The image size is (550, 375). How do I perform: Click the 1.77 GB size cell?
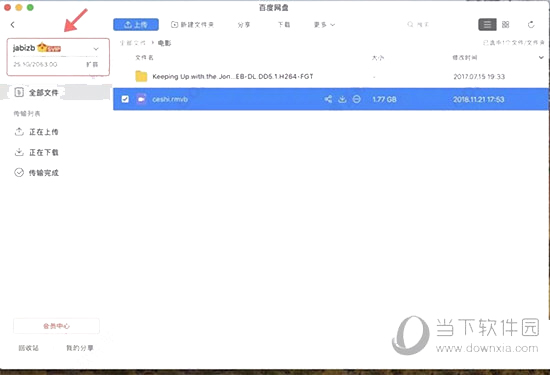tap(384, 99)
